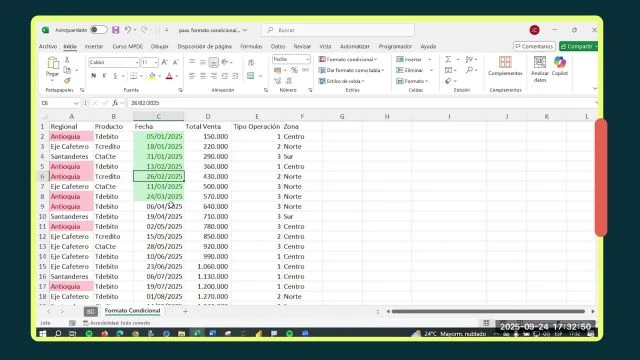Switch to the Programador tab
The image size is (640, 360).
click(395, 47)
